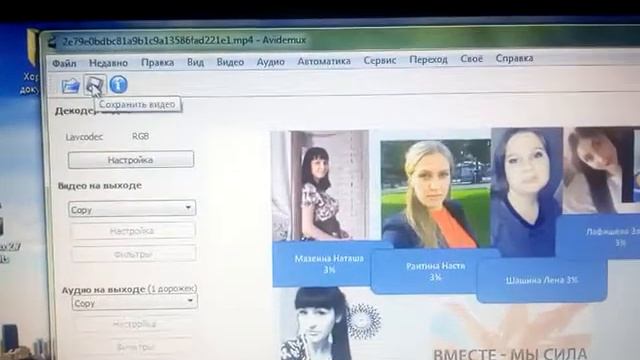Open the Вид menu
This screenshot has height=360, width=640.
pyautogui.click(x=196, y=62)
